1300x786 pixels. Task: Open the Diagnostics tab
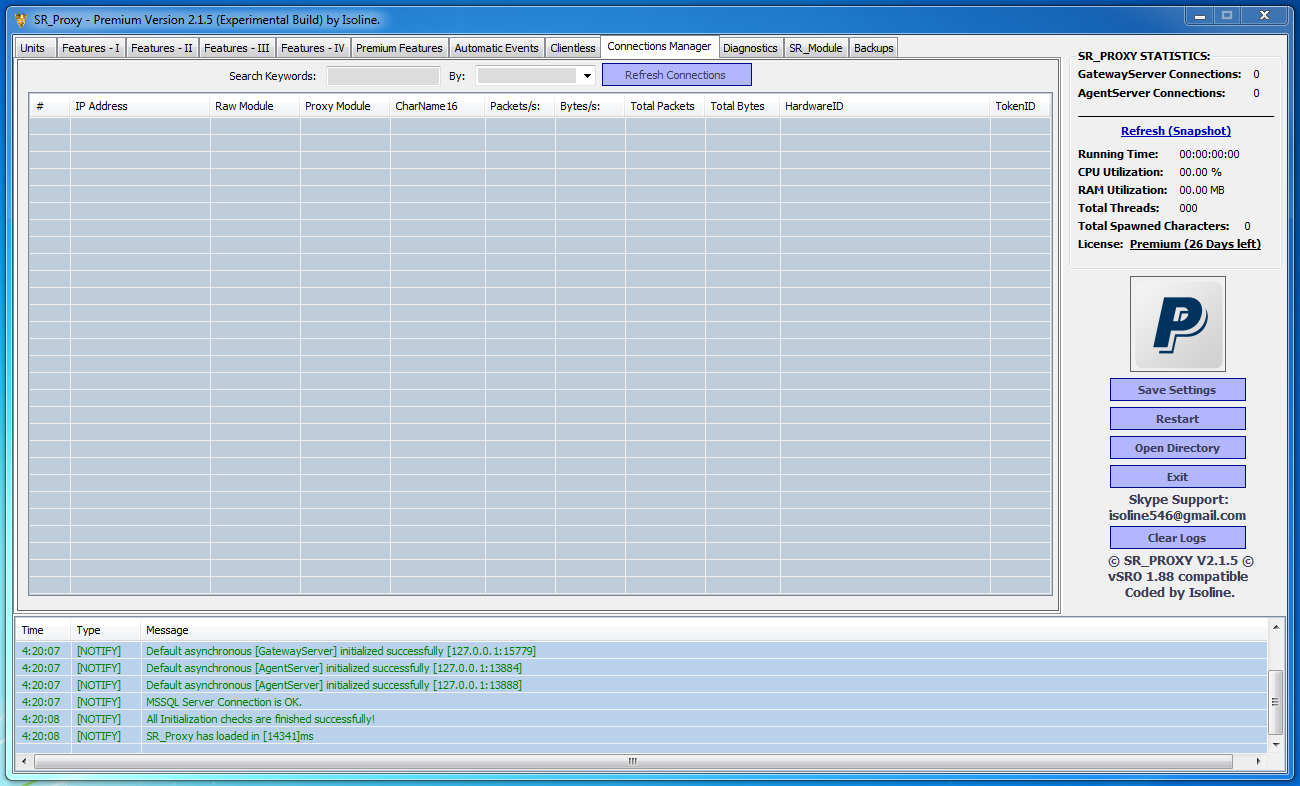tap(750, 48)
